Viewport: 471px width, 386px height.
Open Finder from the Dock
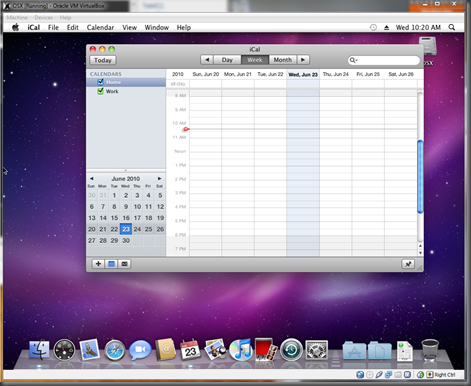39,350
